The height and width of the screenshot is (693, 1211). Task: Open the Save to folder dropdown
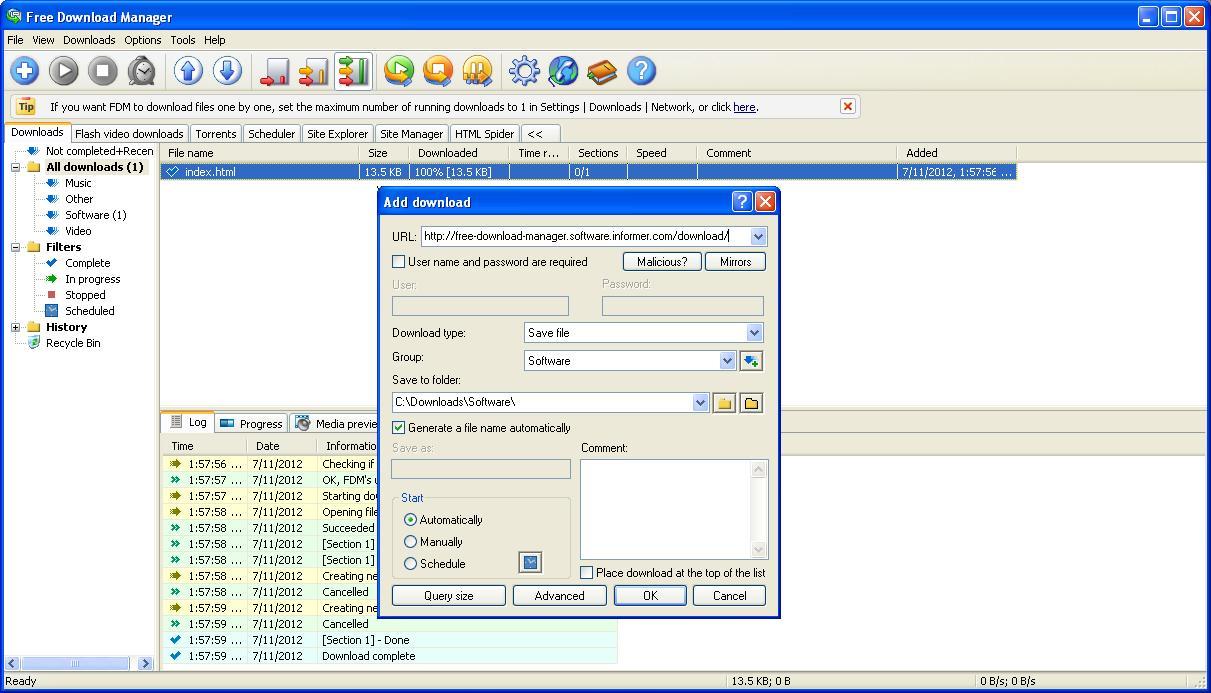pyautogui.click(x=700, y=402)
